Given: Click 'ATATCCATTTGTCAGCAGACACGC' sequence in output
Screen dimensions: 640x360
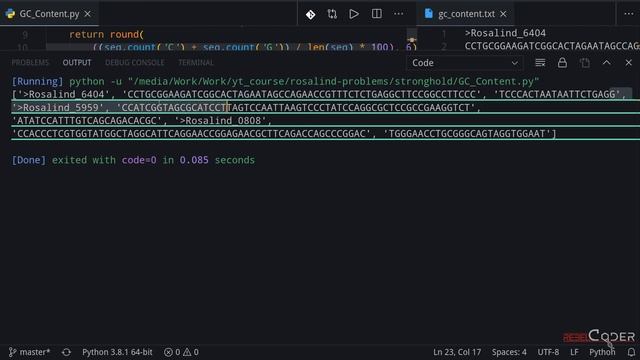Looking at the screenshot, I should (x=87, y=120).
